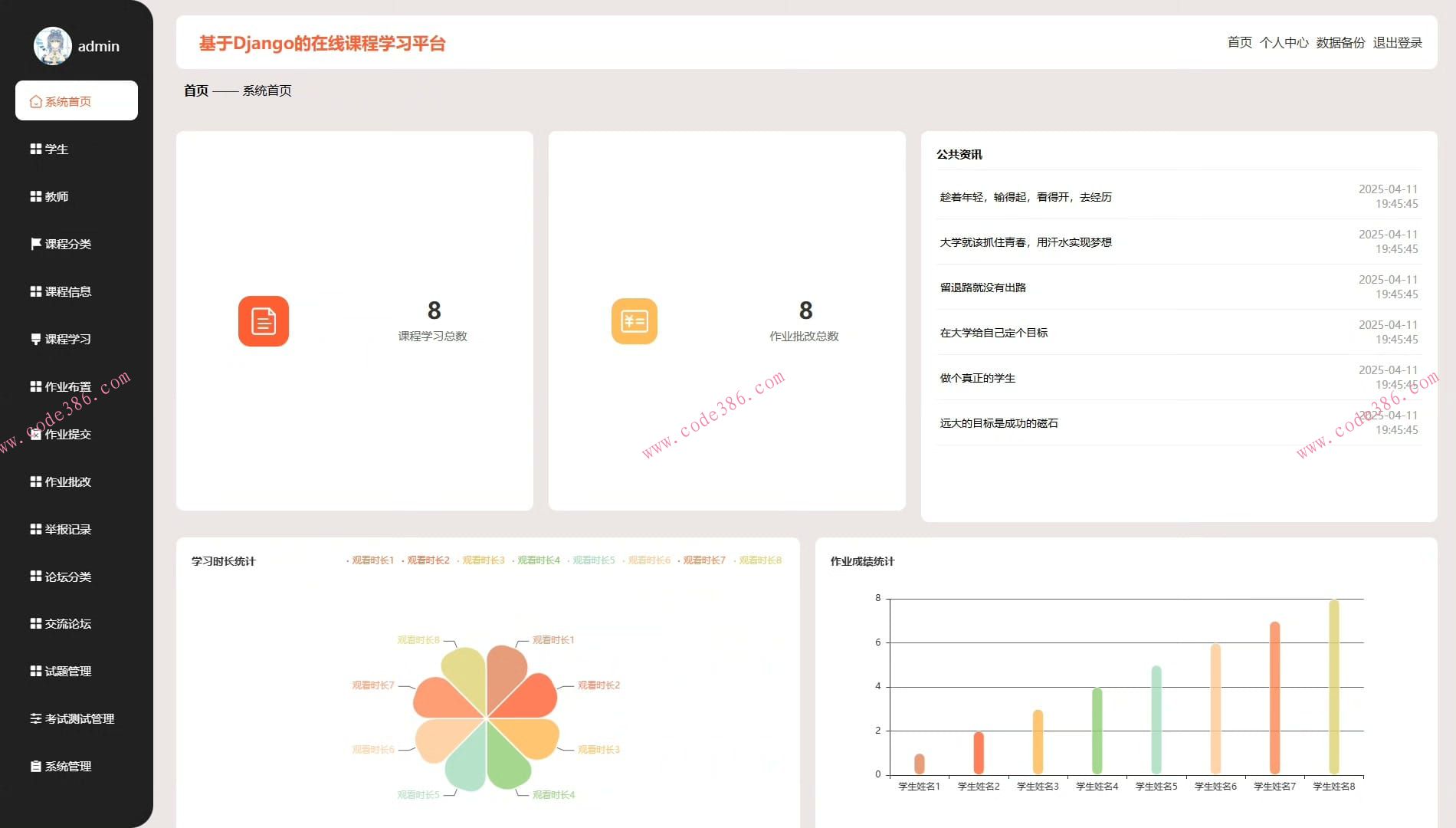Click the 学生姓名4 axis label
Viewport: 1456px width, 828px height.
pos(1097,787)
